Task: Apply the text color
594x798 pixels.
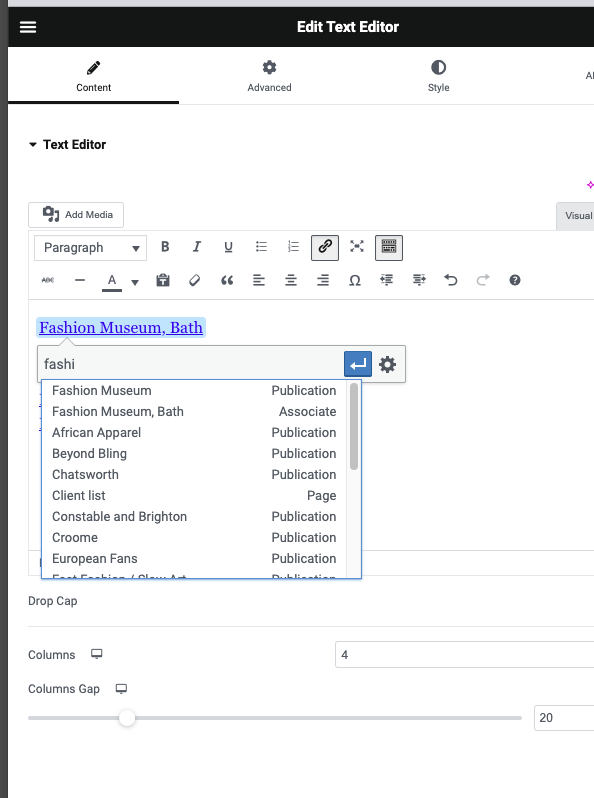Action: (x=112, y=281)
